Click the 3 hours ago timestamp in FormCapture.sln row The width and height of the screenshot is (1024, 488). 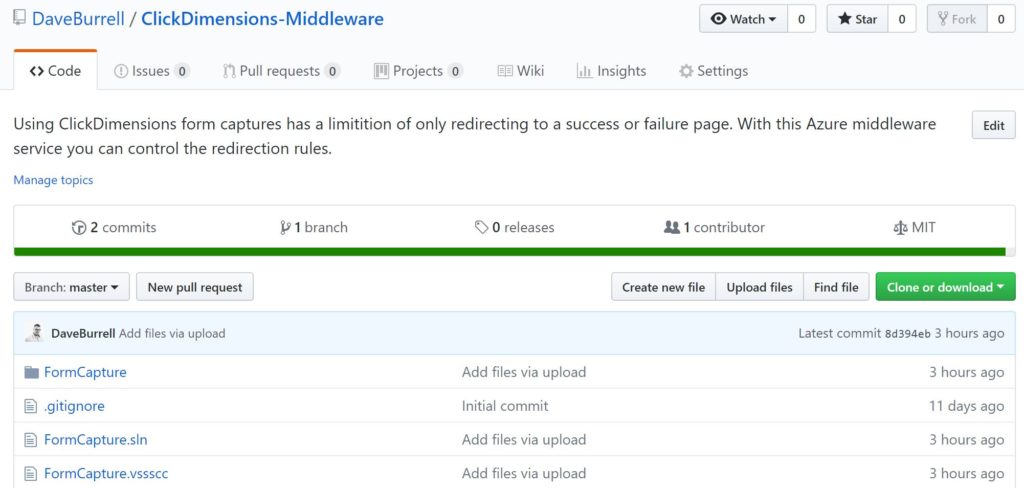pos(967,440)
